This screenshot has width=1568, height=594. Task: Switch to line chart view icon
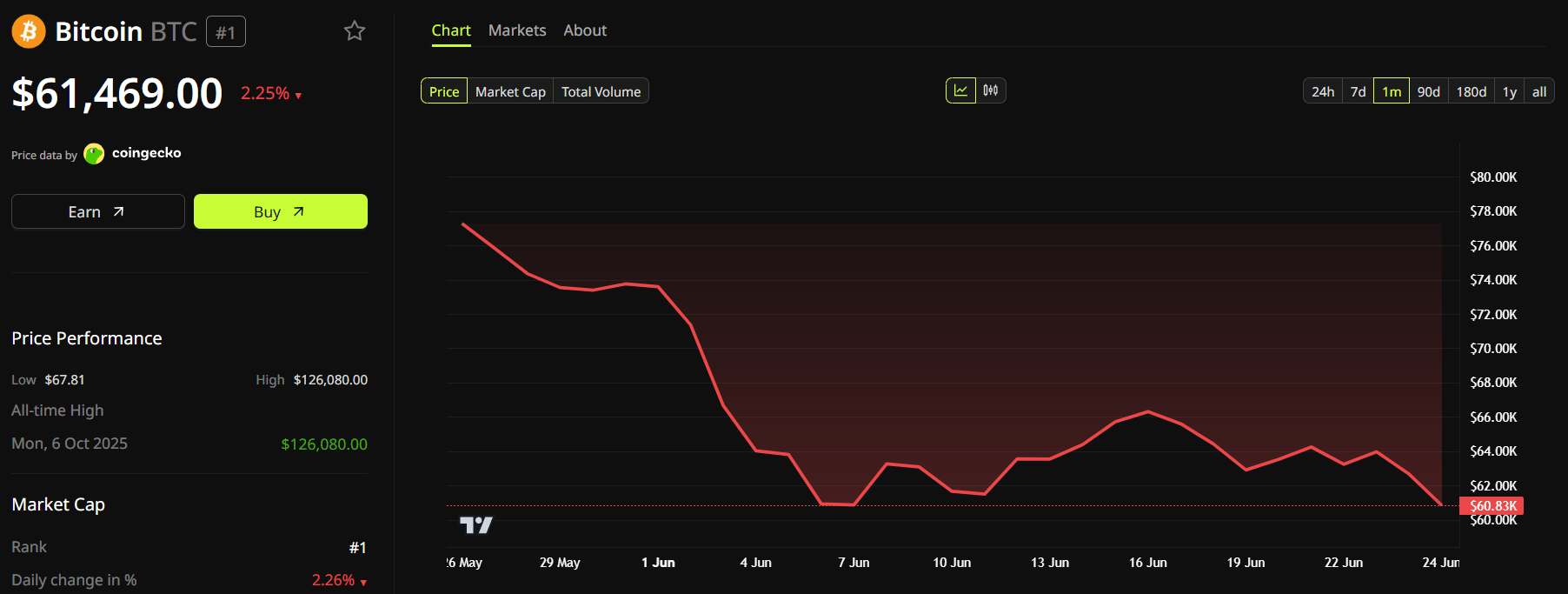click(x=960, y=90)
